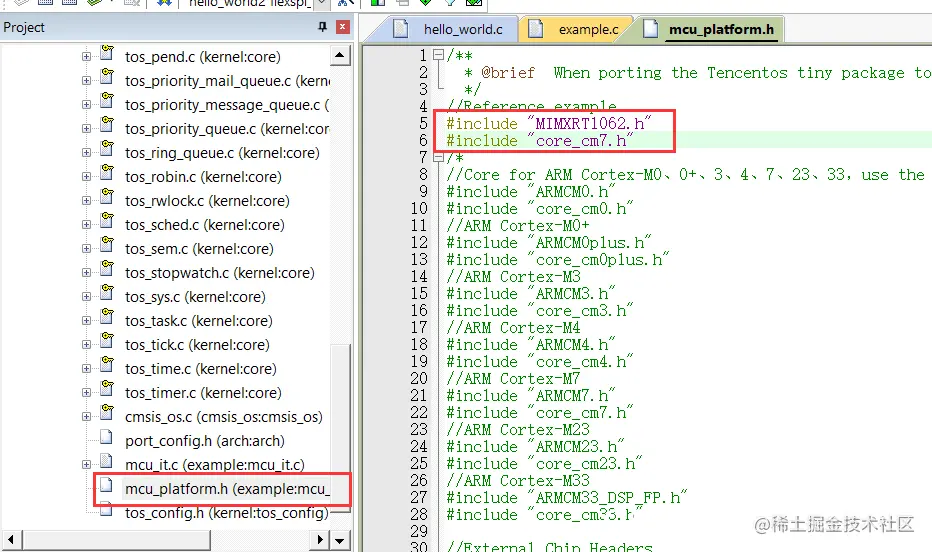
Task: Select tos_robin.c (kernel:core) row text
Action: click(x=203, y=176)
